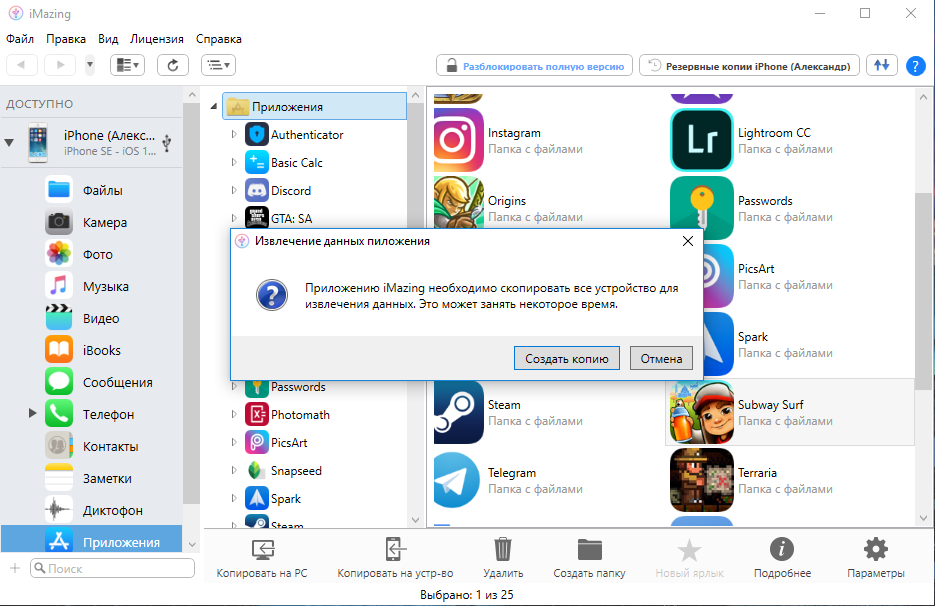Open navigation history dropdown arrow
The height and width of the screenshot is (606, 935).
click(x=89, y=65)
